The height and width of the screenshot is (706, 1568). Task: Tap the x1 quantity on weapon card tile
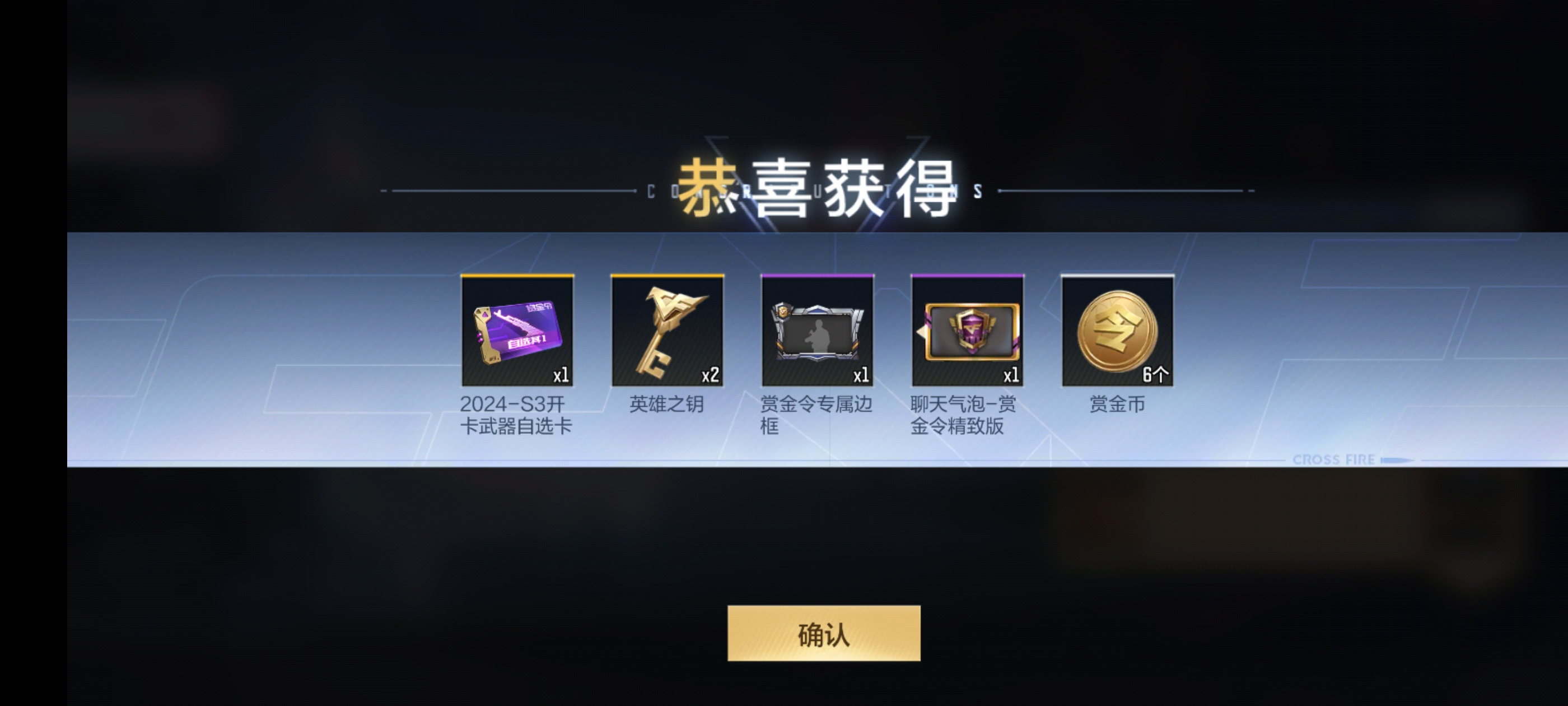point(561,375)
